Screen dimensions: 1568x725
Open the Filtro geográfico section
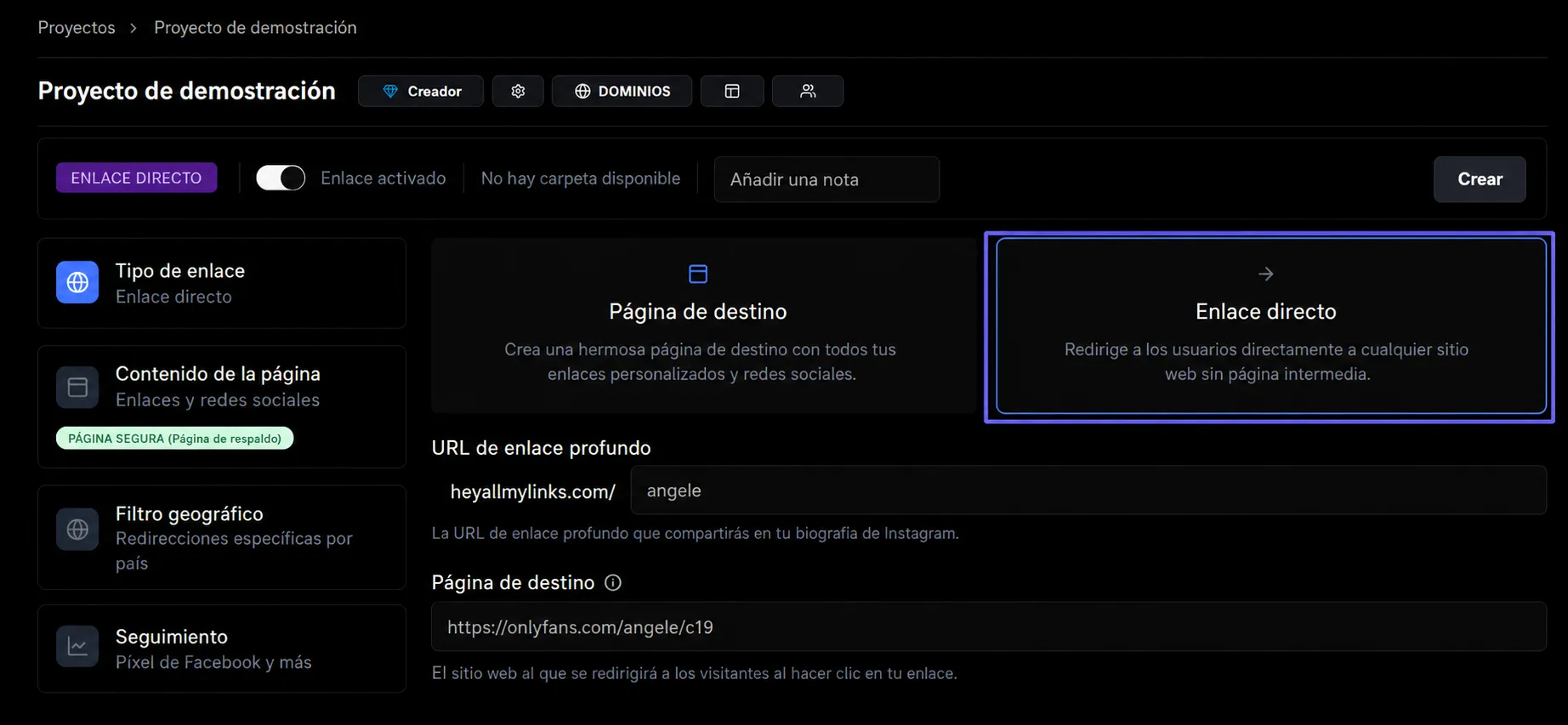pyautogui.click(x=222, y=537)
